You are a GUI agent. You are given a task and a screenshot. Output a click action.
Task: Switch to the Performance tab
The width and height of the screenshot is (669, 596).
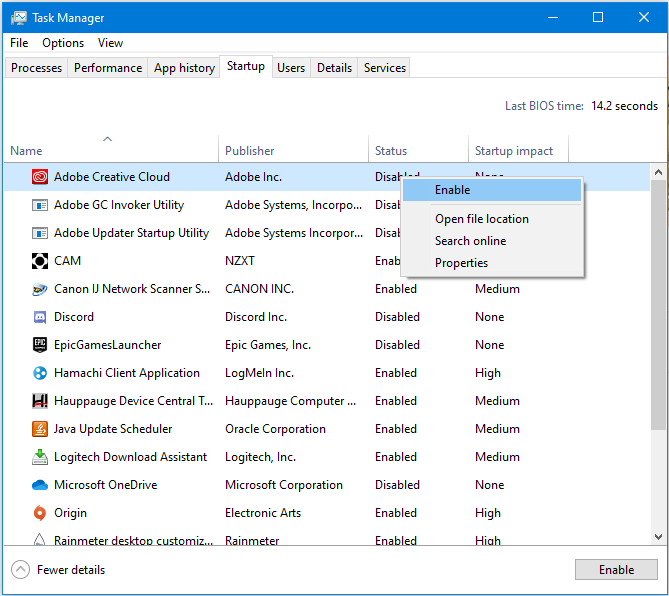tap(108, 68)
